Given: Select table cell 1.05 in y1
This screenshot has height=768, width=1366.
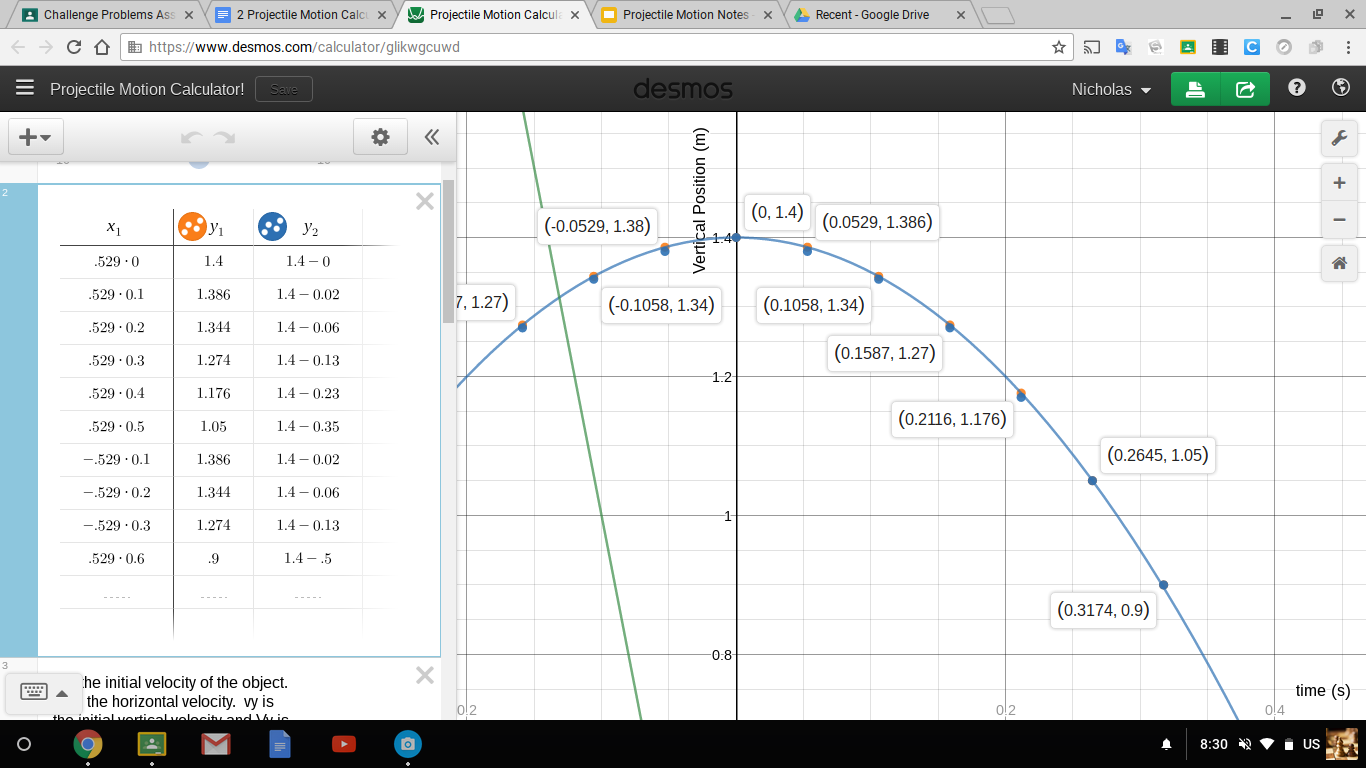Looking at the screenshot, I should tap(213, 426).
